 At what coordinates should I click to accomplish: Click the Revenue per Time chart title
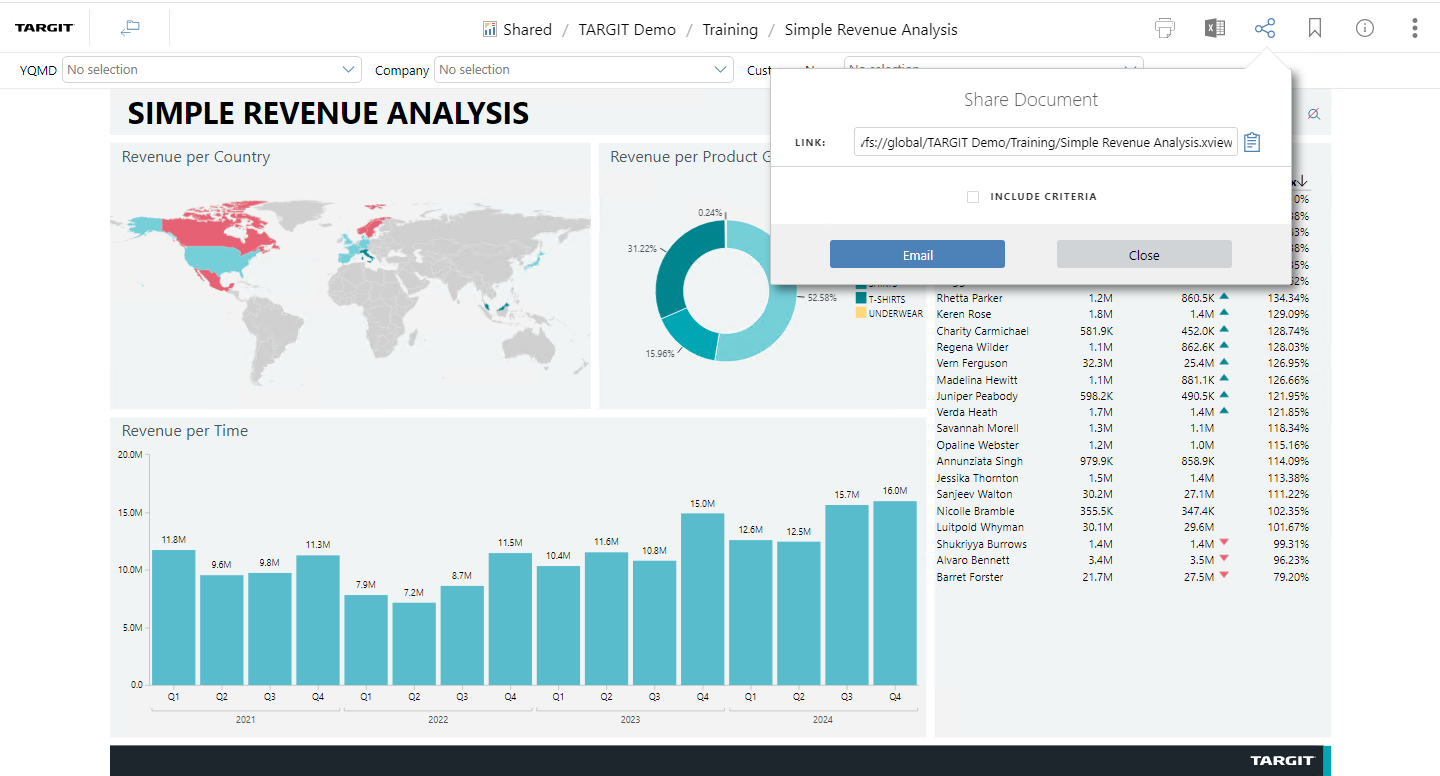click(x=185, y=431)
